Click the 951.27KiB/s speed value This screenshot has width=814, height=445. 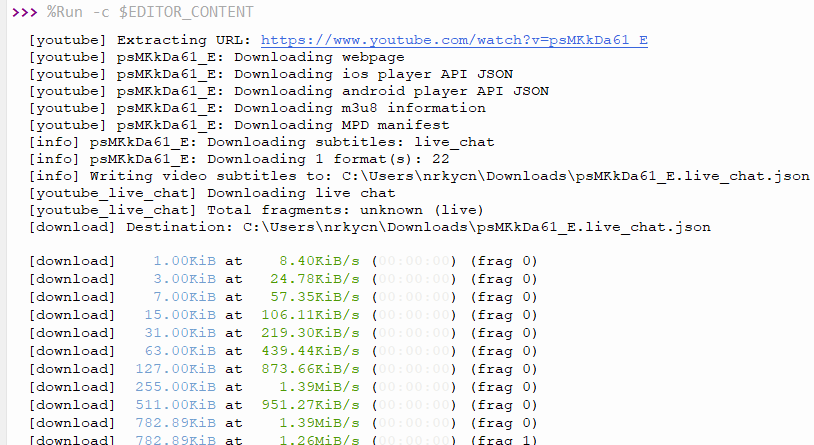[x=310, y=405]
